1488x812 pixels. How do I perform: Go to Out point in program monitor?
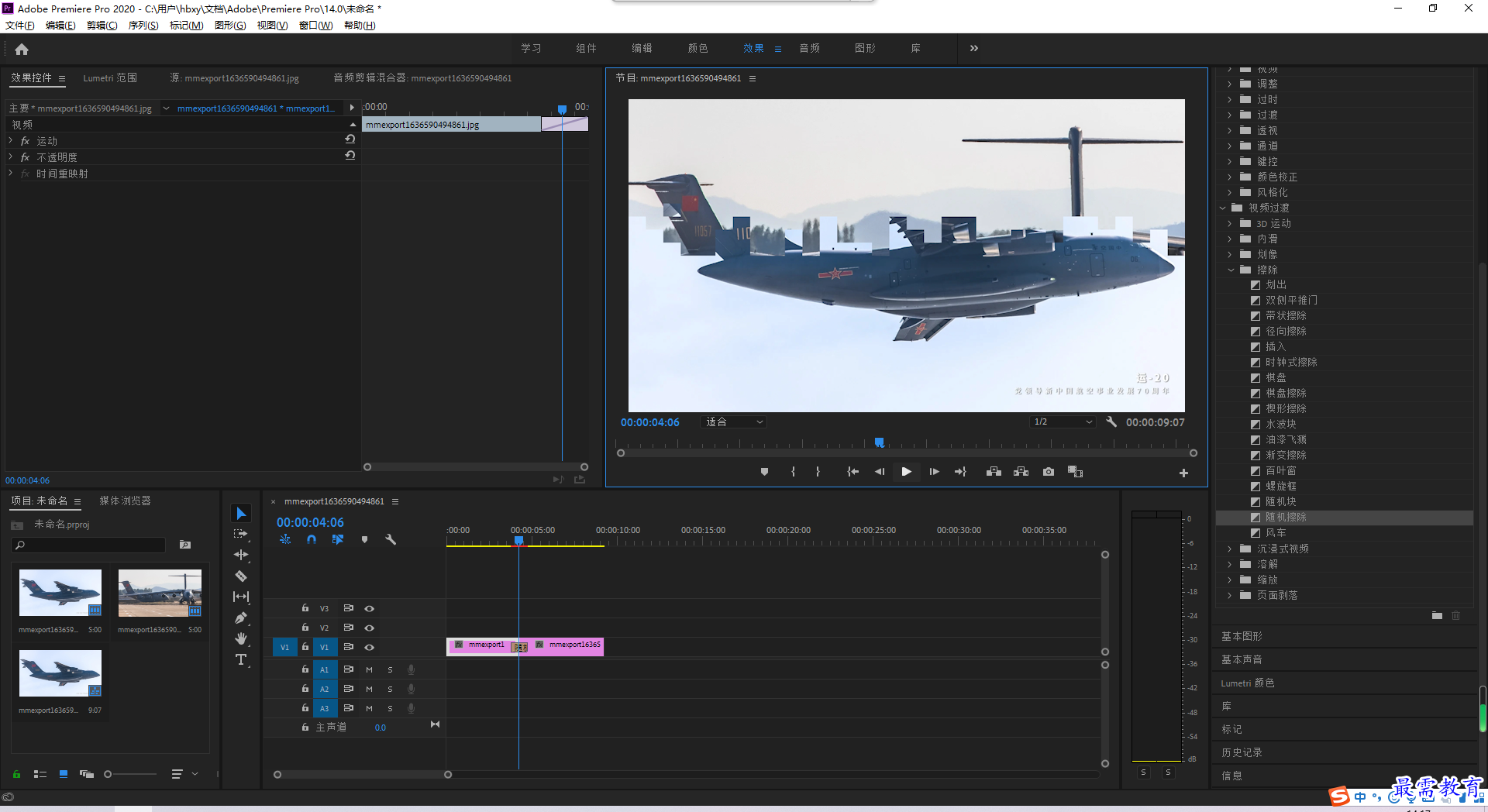pyautogui.click(x=960, y=472)
